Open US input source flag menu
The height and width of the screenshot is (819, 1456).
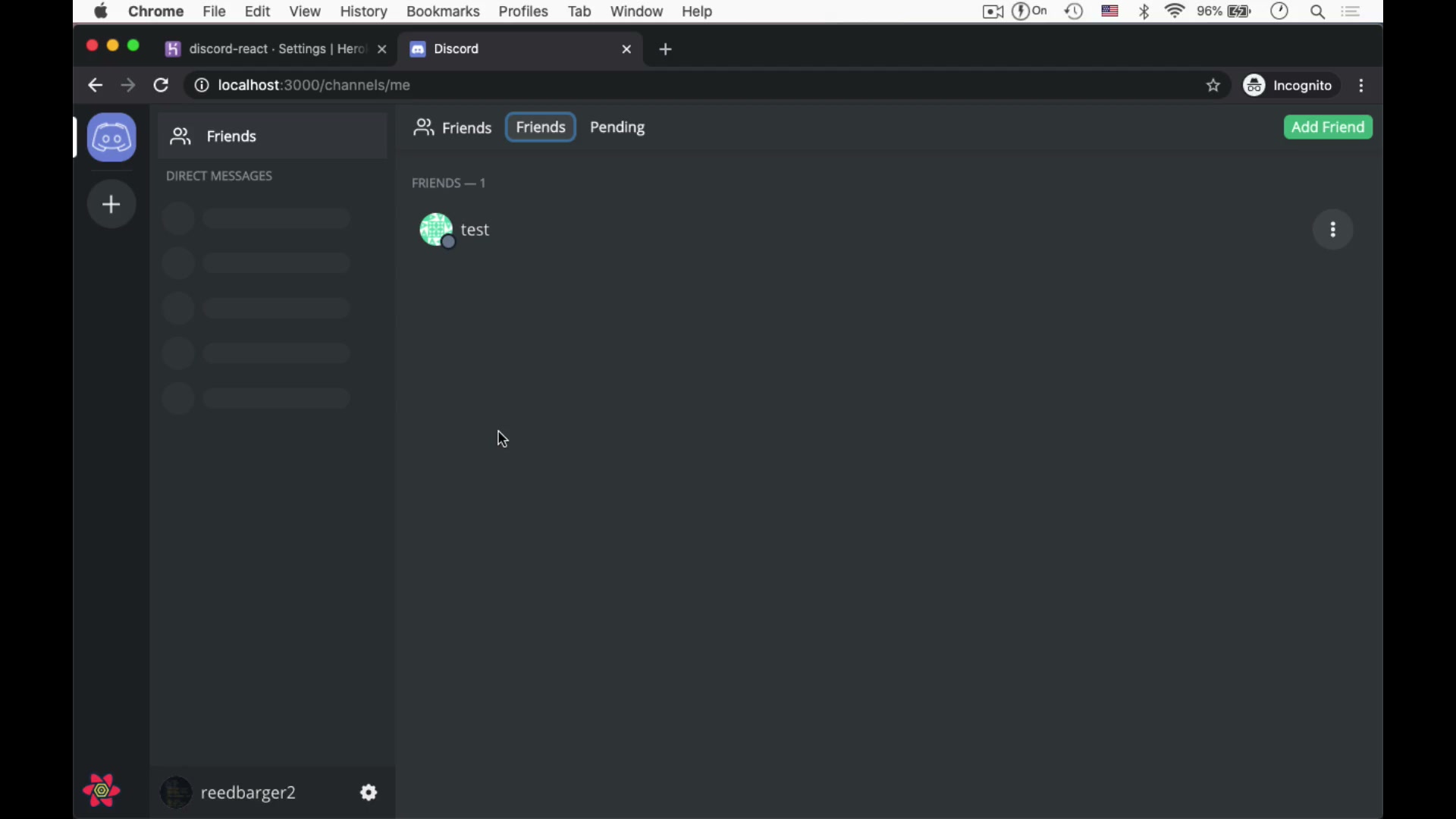tap(1110, 11)
